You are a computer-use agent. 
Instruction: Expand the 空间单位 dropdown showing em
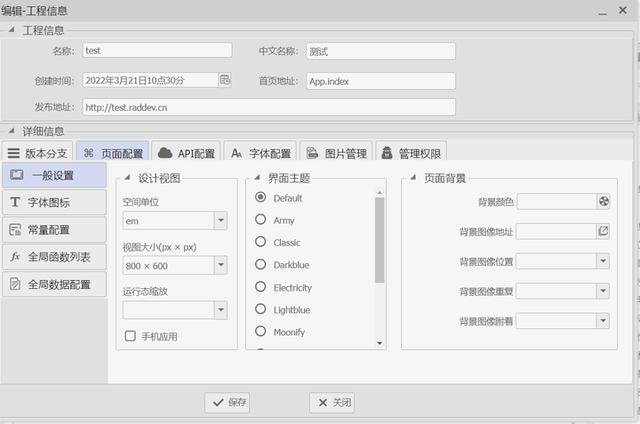click(x=220, y=220)
